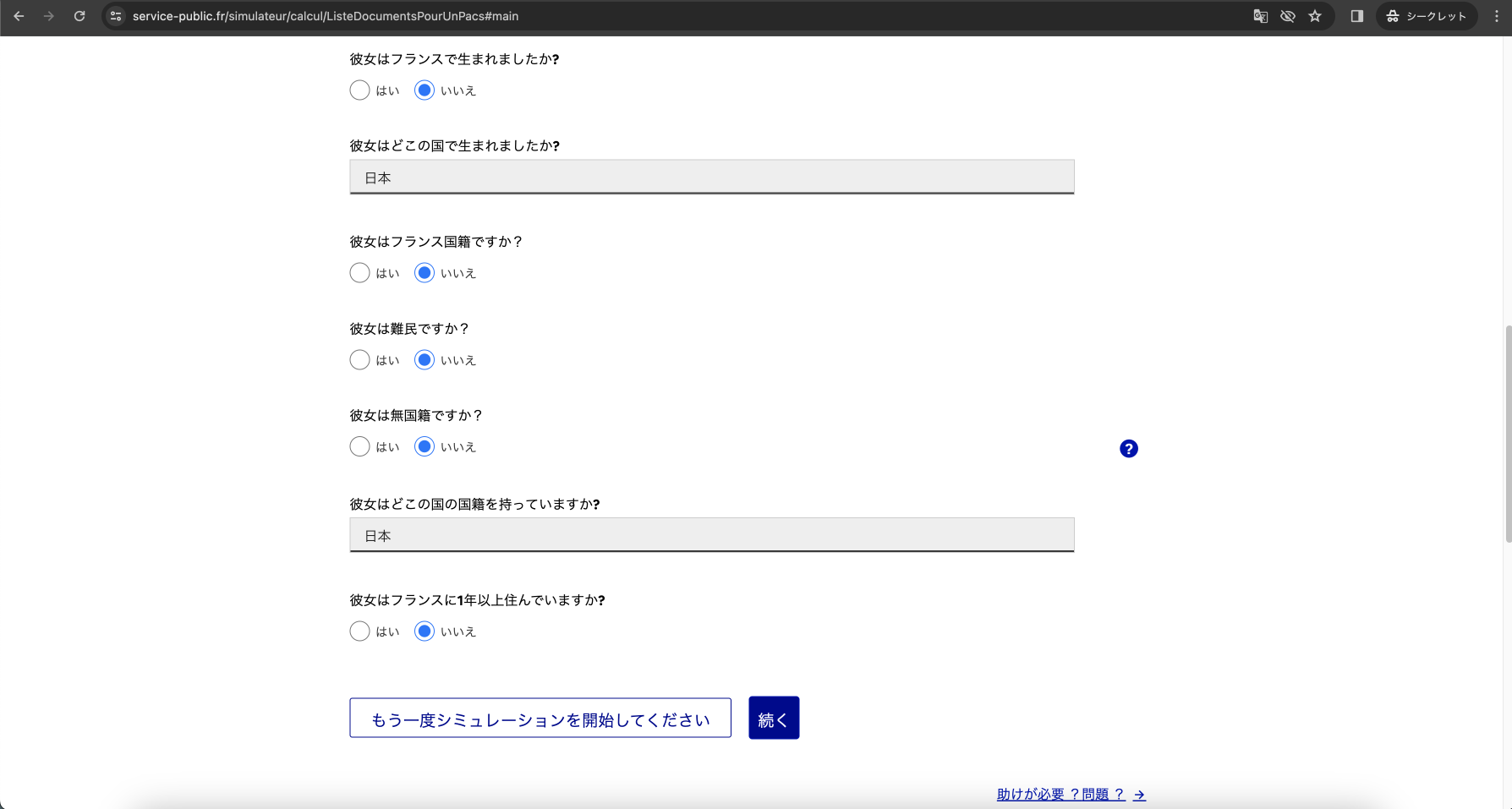The height and width of the screenshot is (809, 1512).
Task: Click the 彼女はどこの国で生まれましたか? label
Action: (x=455, y=145)
